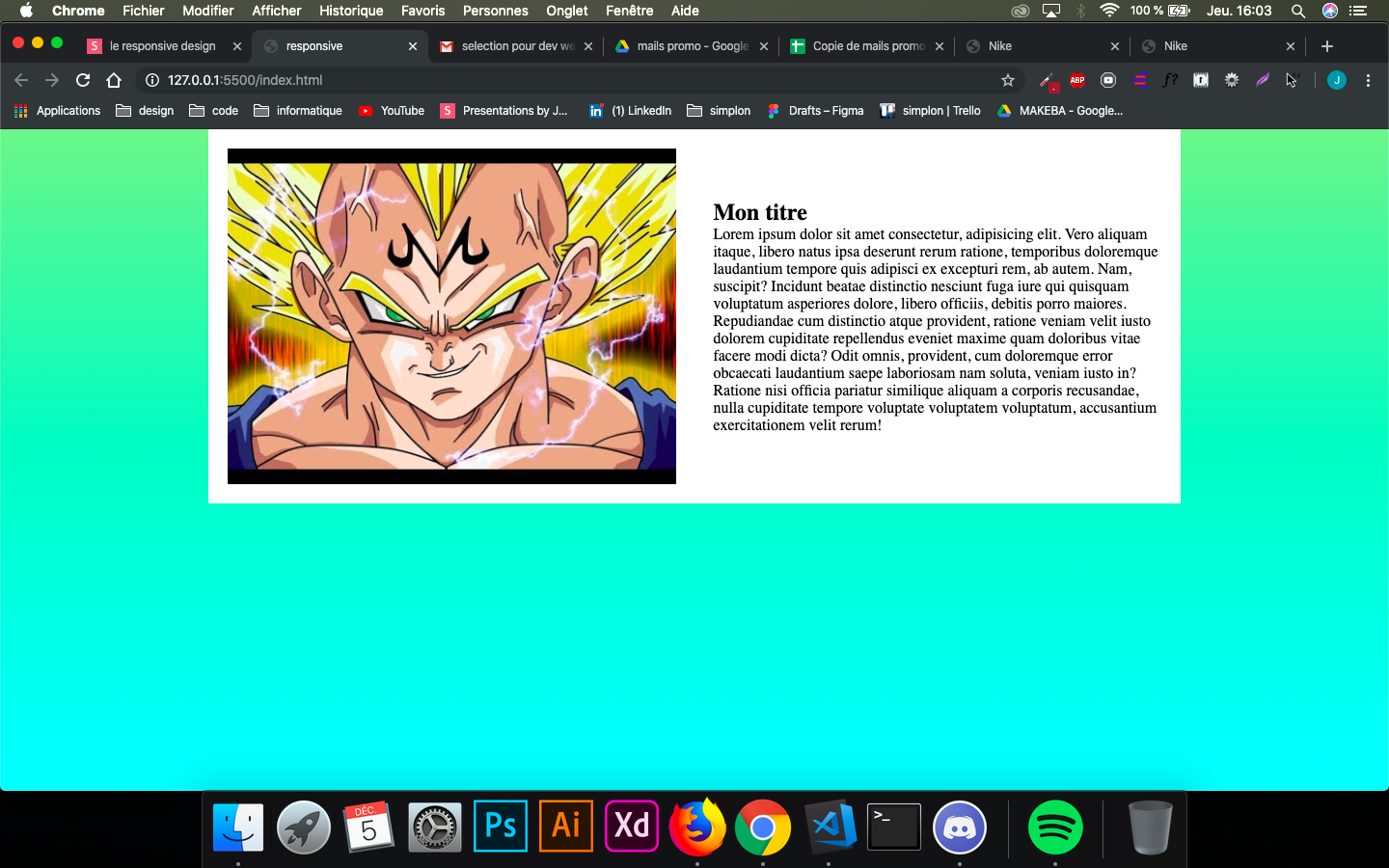Open Photoshop from the Dock
This screenshot has width=1389, height=868.
[x=501, y=827]
